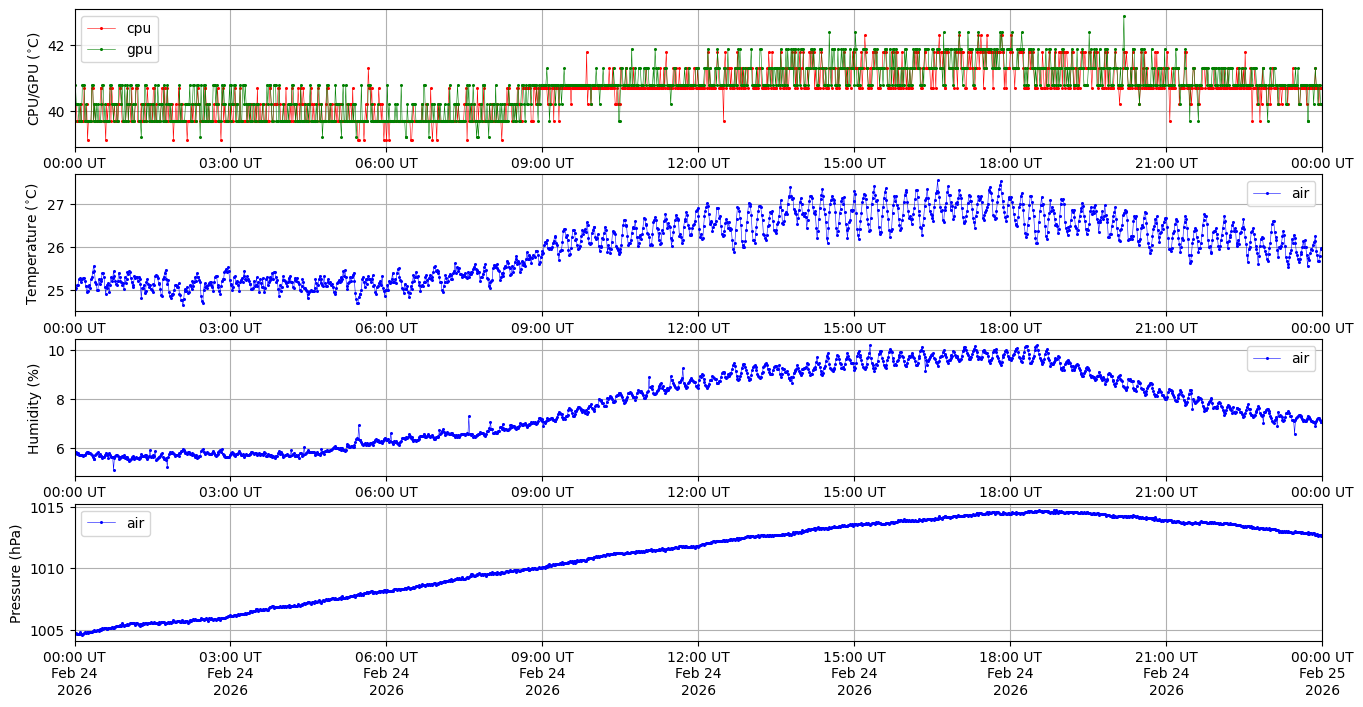Click 21:00 UT tick under the Temperature plot
Screen dimensions: 1363x707
1166,327
